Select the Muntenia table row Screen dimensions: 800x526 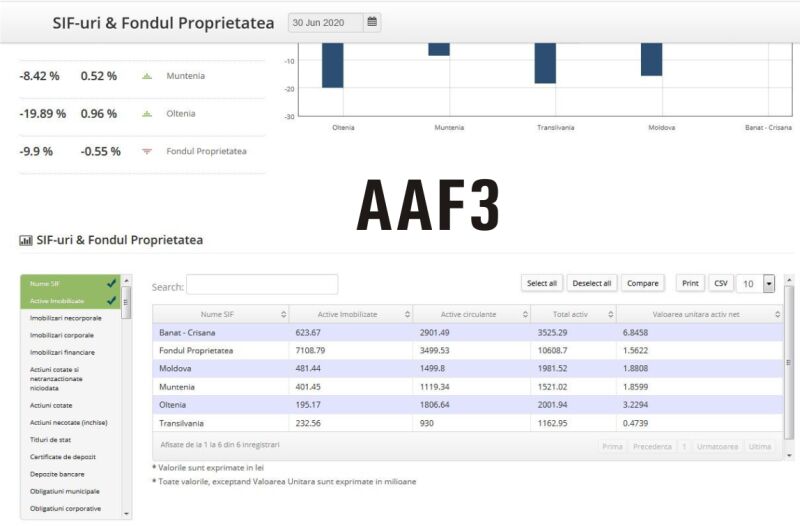click(x=467, y=387)
